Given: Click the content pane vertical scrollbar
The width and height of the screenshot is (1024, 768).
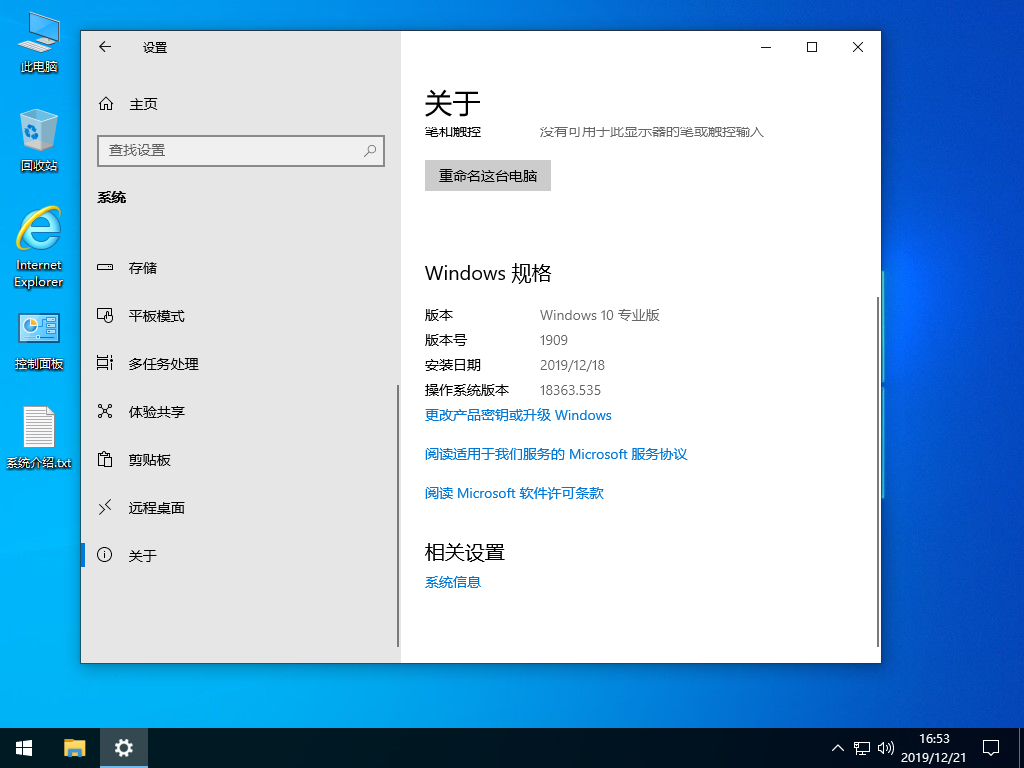Looking at the screenshot, I should tap(878, 470).
